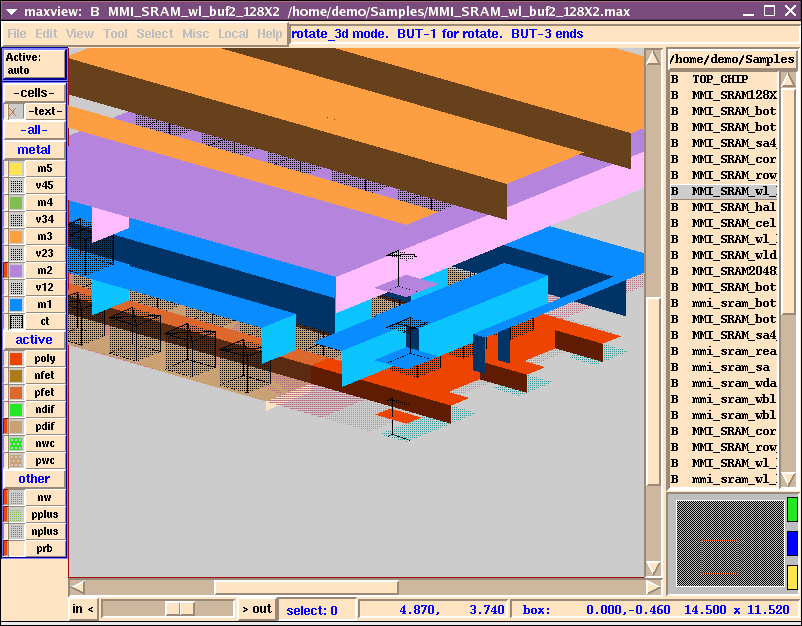Select MMI_SRAM128X cell in list

pyautogui.click(x=724, y=95)
